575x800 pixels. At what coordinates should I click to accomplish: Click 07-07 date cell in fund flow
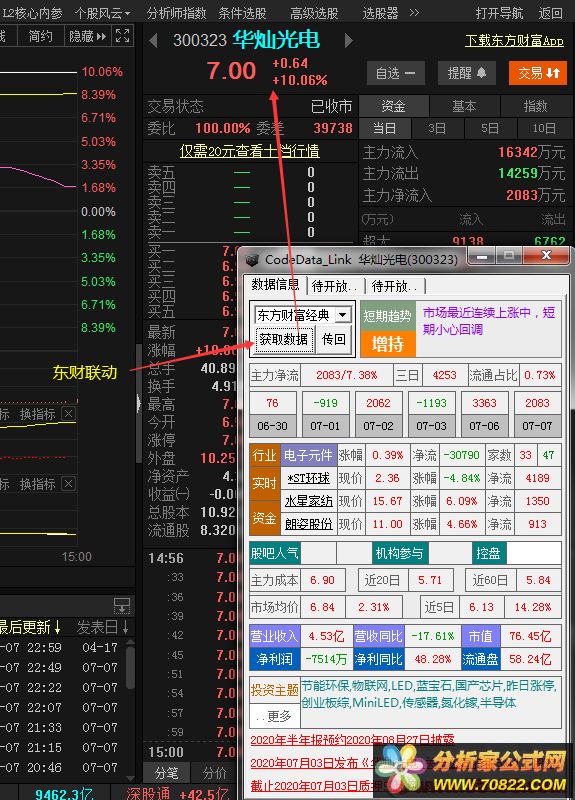click(537, 426)
